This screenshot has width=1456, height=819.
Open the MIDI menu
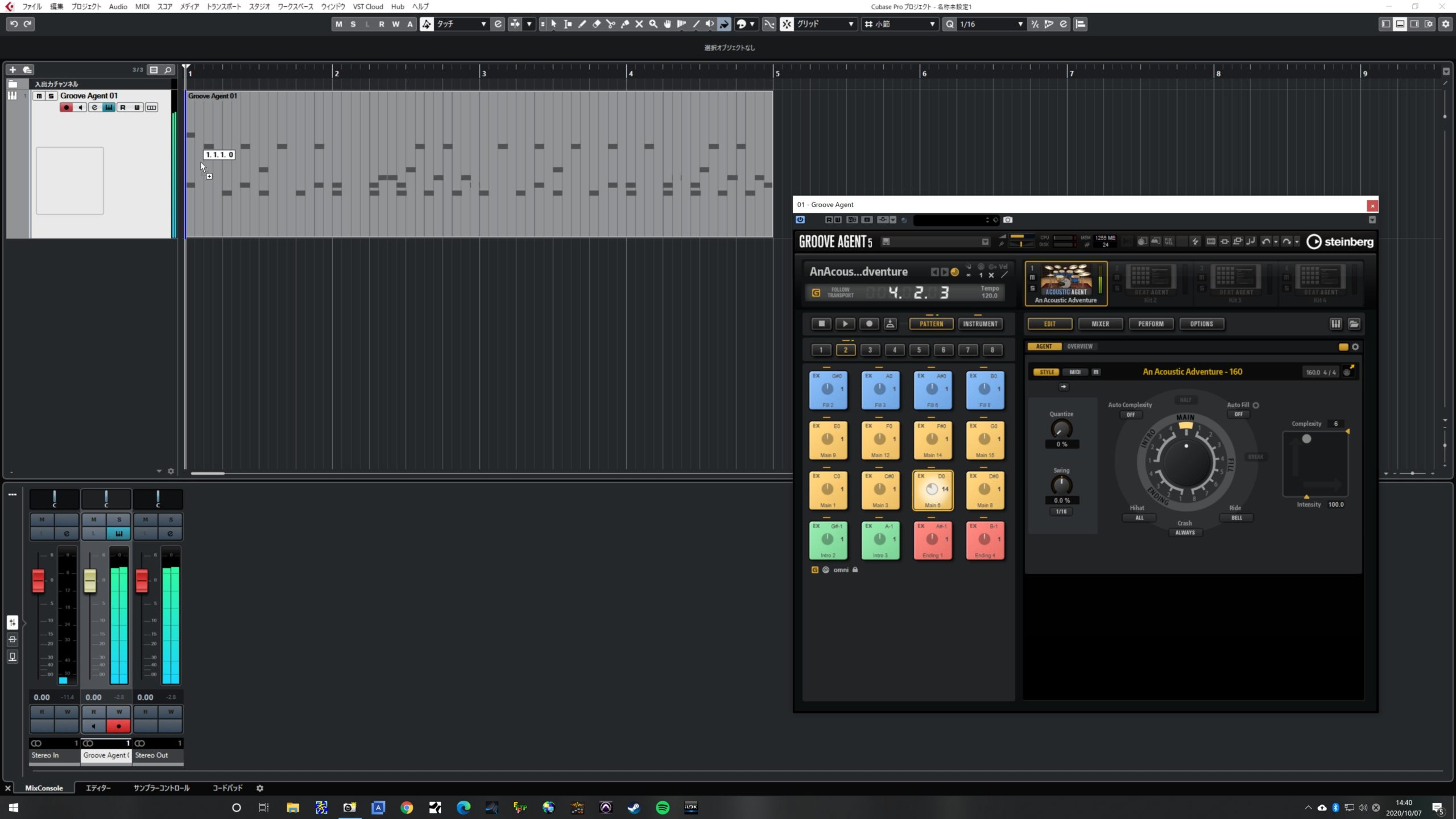coord(142,6)
